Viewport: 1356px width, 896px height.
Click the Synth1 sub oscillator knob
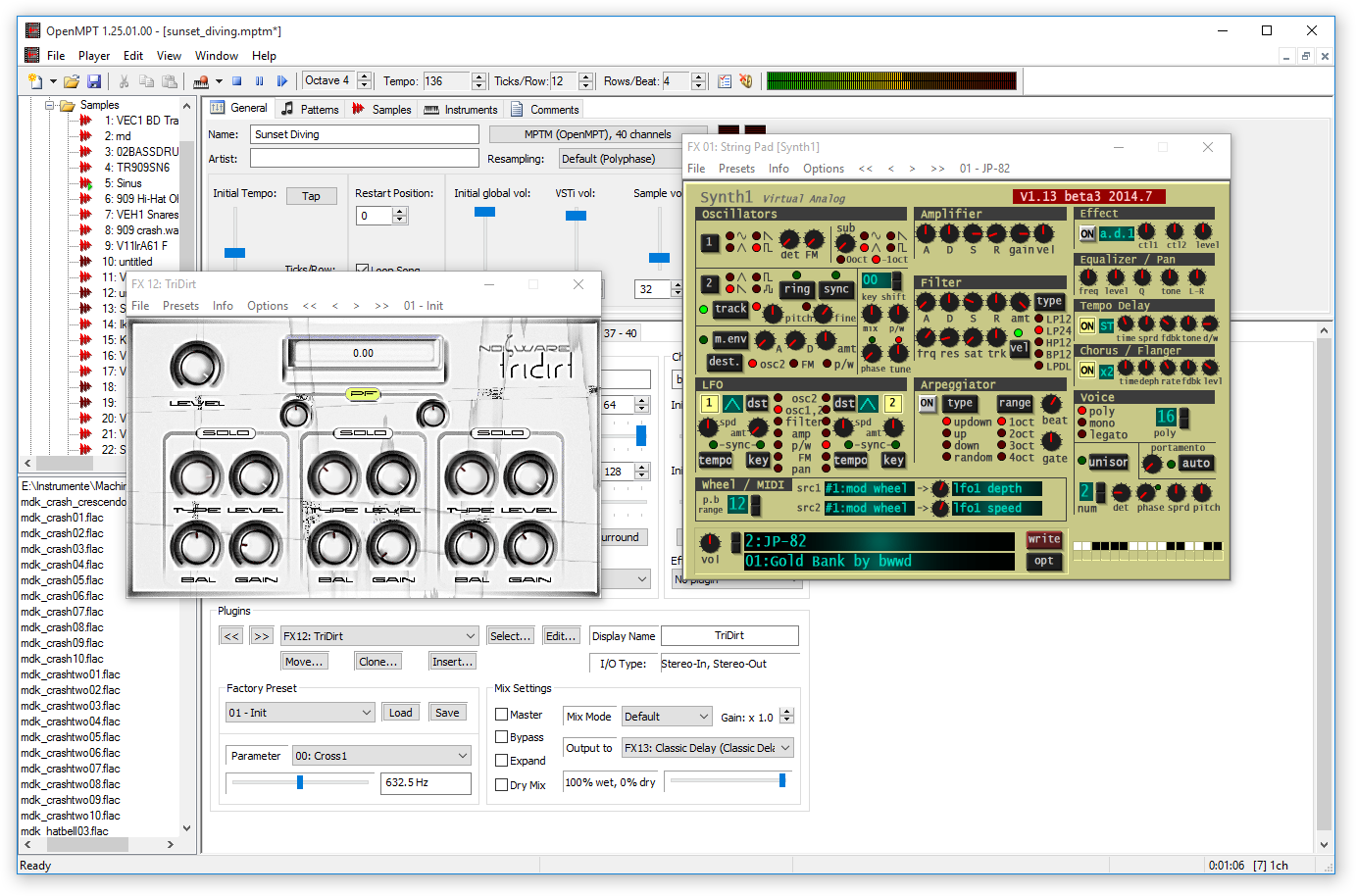click(845, 244)
